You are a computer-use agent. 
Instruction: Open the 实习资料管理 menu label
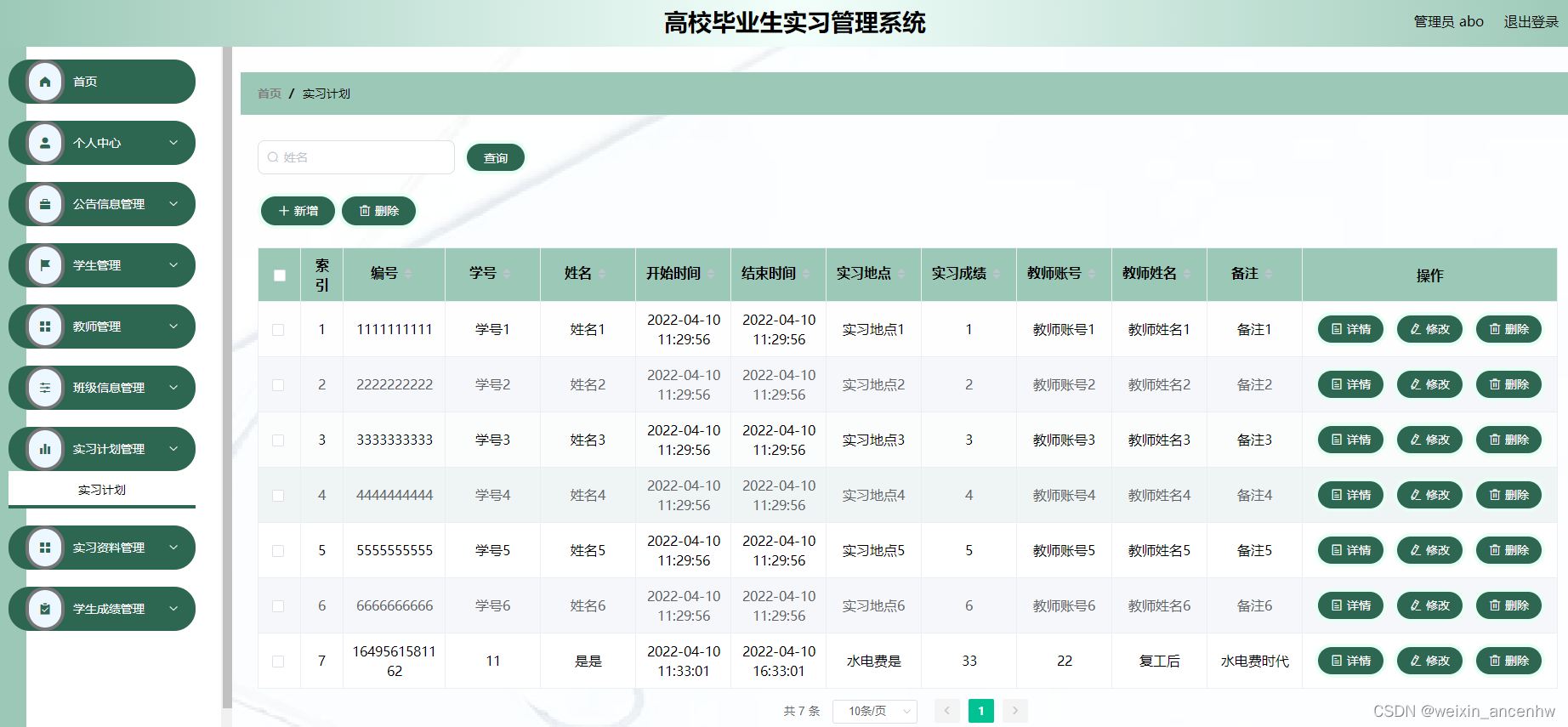pos(109,548)
